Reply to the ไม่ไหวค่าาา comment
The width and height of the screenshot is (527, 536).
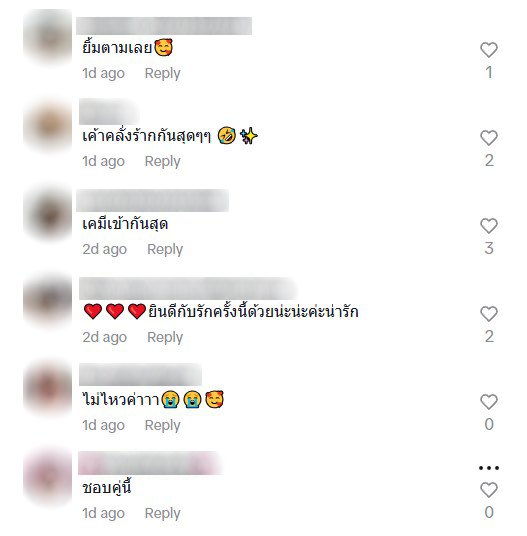coord(162,425)
